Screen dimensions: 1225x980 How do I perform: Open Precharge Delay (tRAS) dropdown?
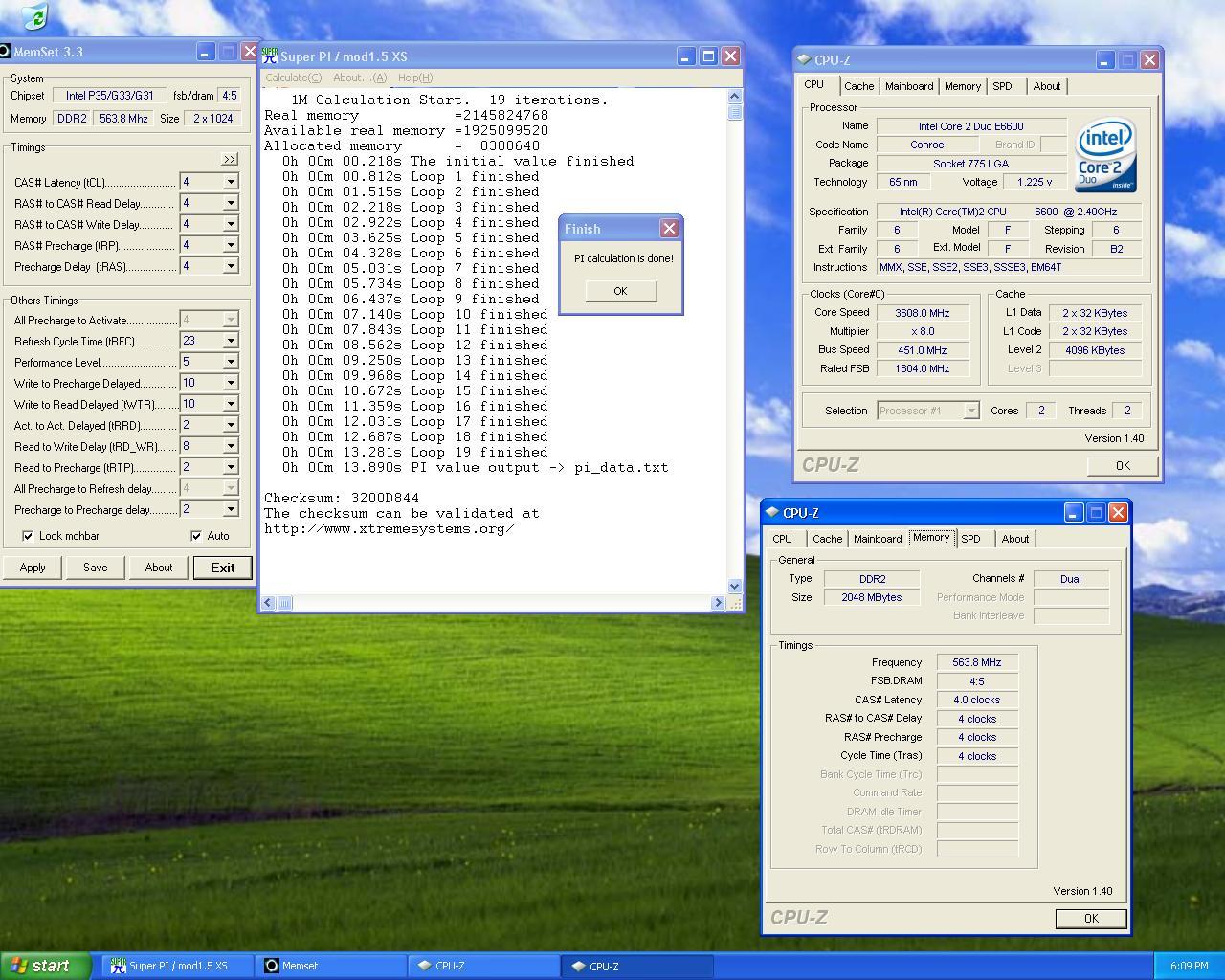(231, 266)
